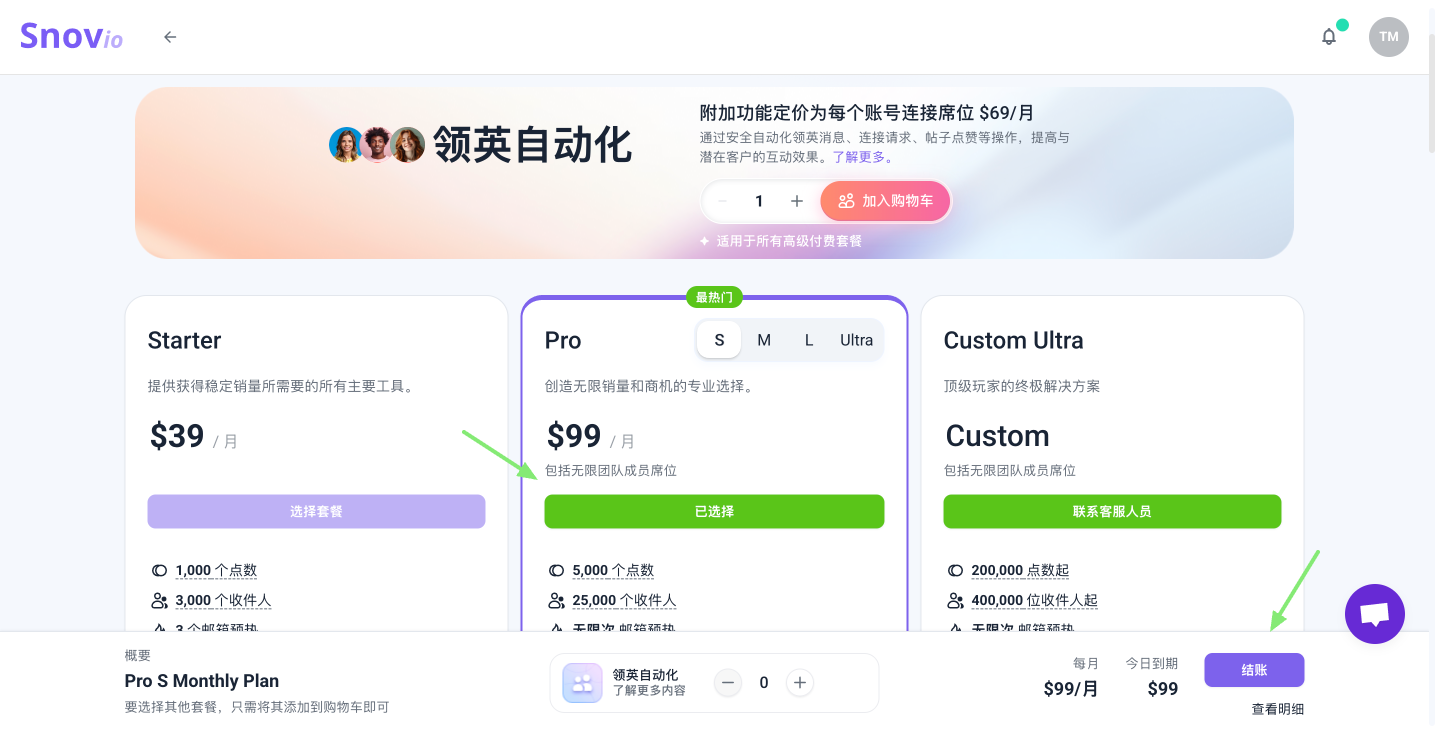
Task: Click the banner seat quantity field showing 1
Action: [x=759, y=201]
